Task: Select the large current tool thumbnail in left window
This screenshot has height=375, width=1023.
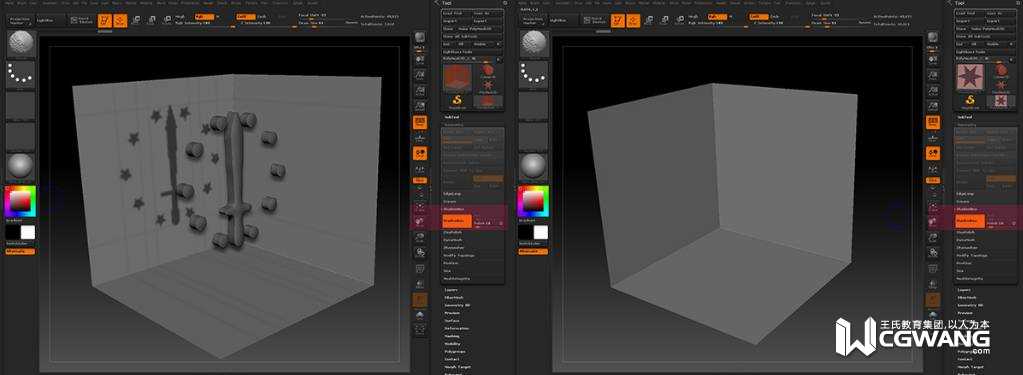Action: (457, 77)
